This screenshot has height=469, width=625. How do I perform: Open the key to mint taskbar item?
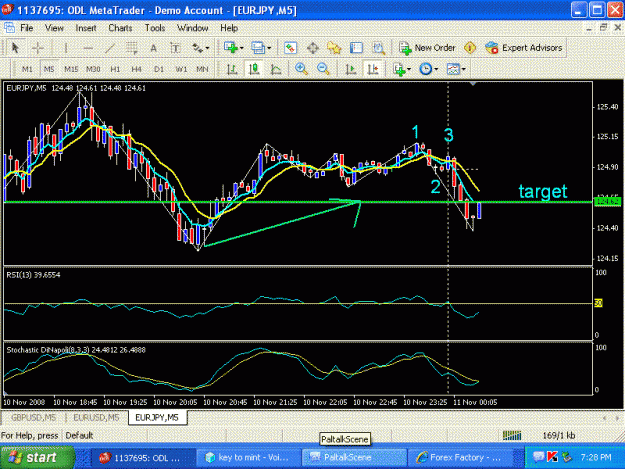248,457
